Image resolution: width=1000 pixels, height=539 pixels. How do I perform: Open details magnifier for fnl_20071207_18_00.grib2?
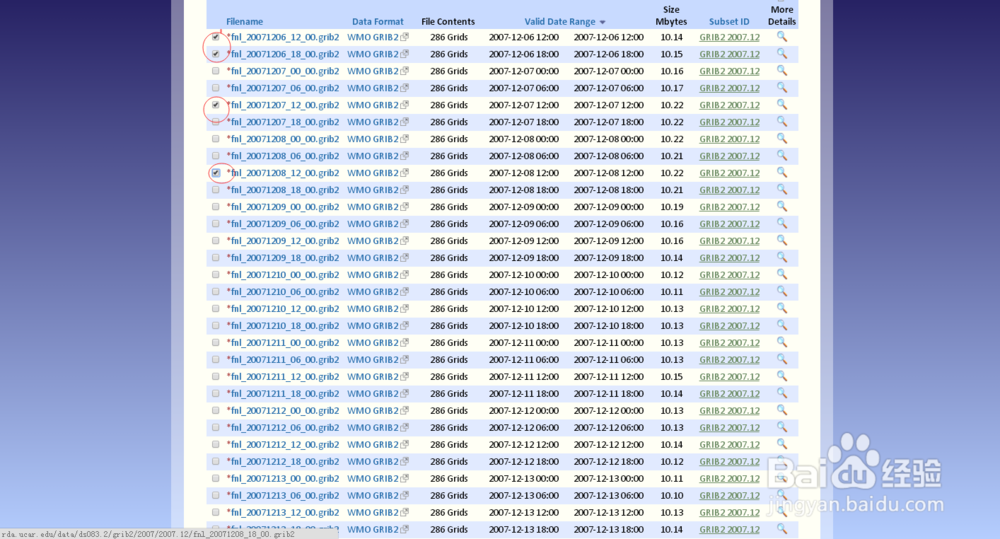click(x=782, y=122)
